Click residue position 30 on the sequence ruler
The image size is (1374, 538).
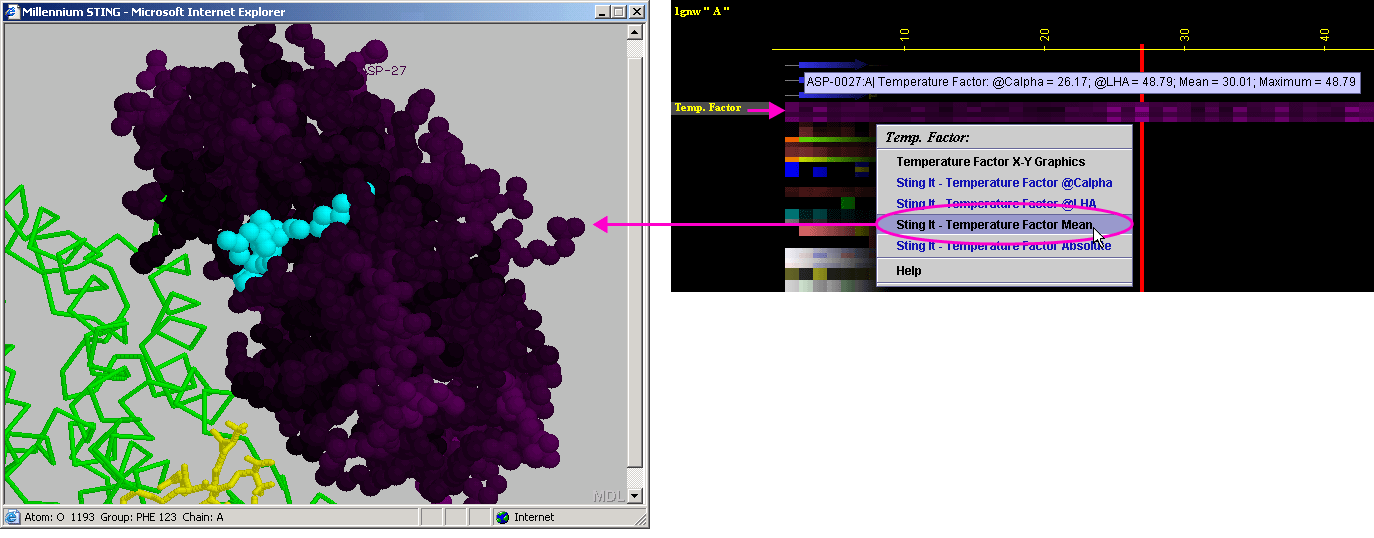click(1184, 35)
